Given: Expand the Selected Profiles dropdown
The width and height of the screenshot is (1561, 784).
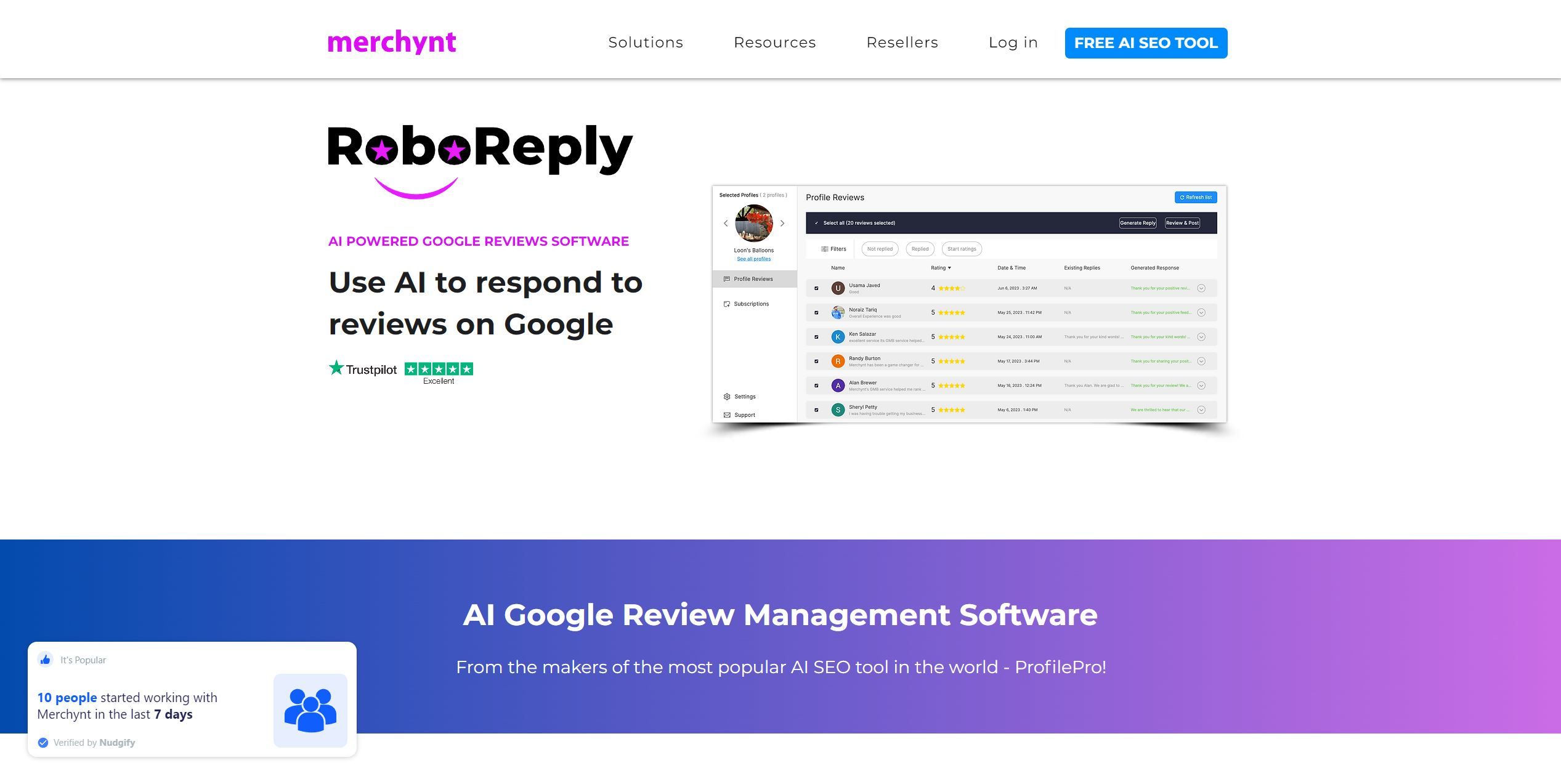Looking at the screenshot, I should coord(753,196).
